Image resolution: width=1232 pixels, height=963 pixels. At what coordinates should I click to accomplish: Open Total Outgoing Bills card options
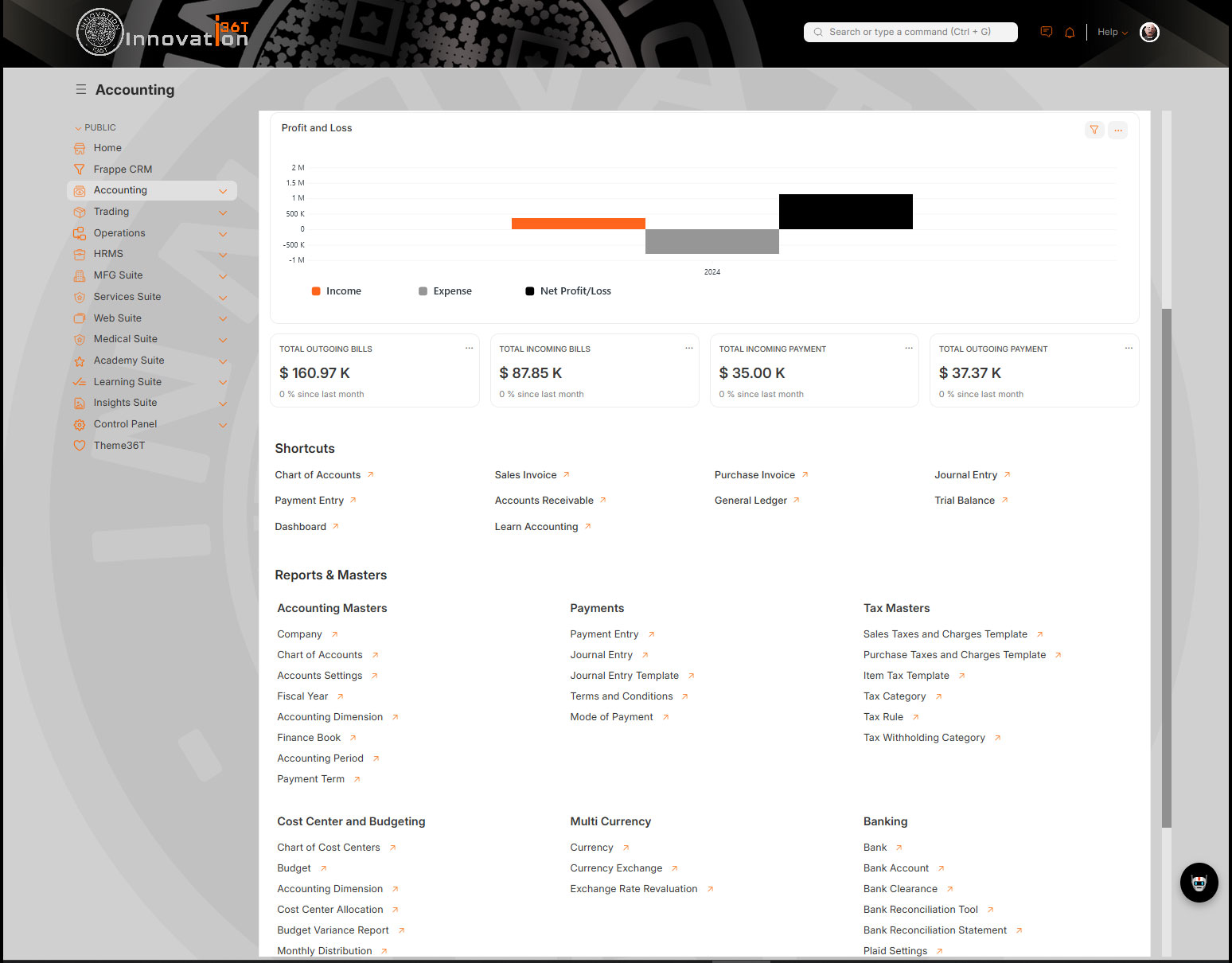[470, 349]
